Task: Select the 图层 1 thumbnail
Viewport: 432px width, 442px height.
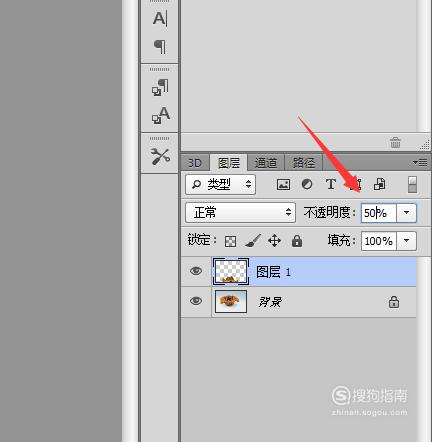Action: click(231, 271)
